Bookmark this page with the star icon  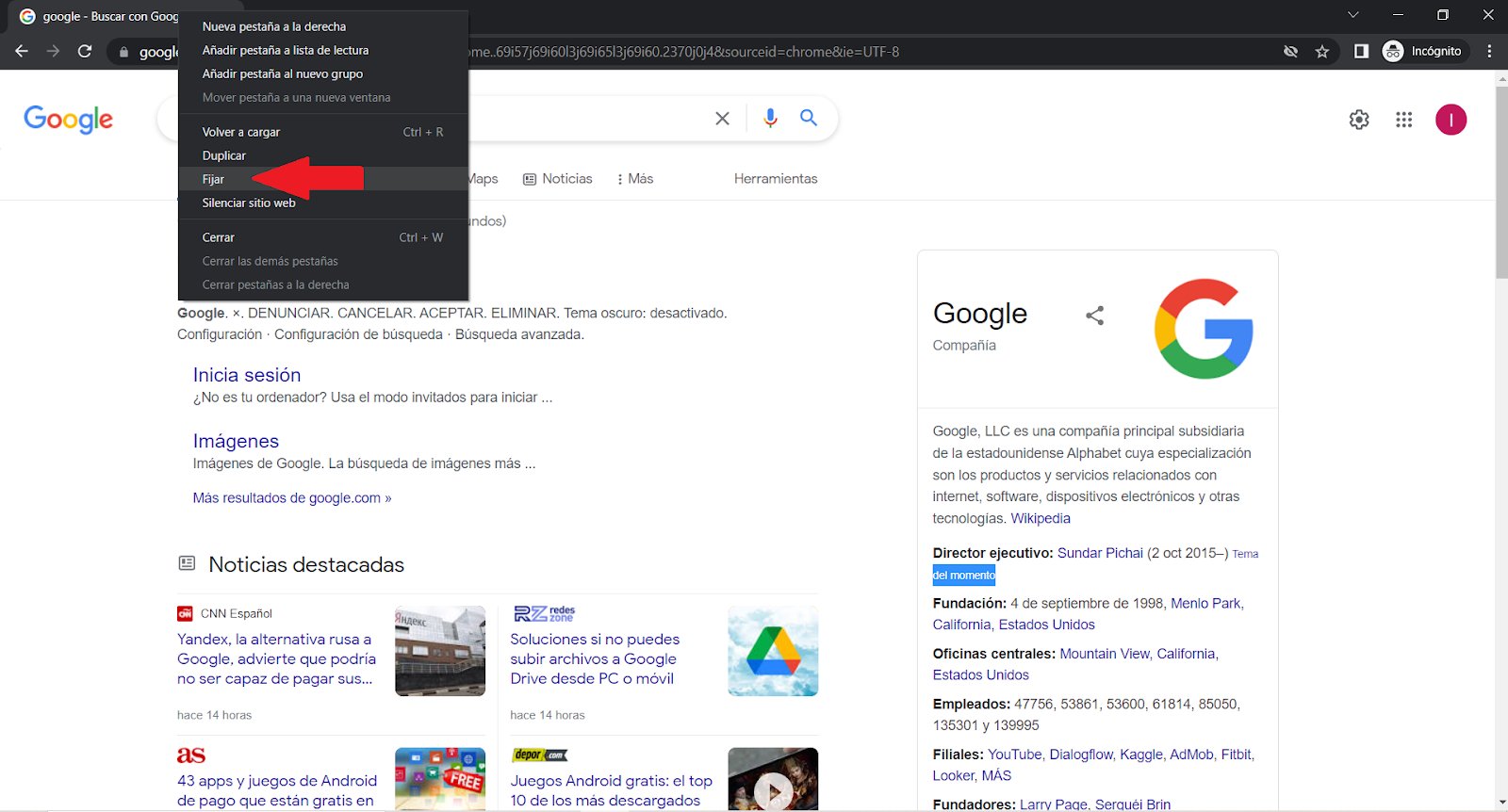coord(1322,51)
